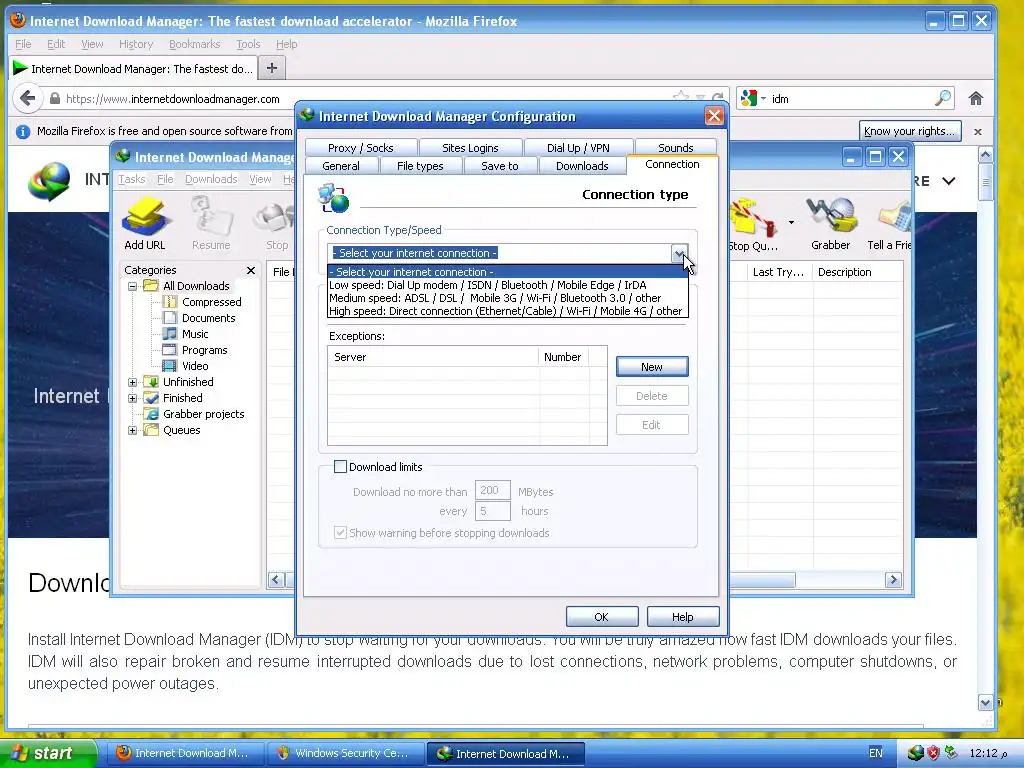Open Firefox Bookmarks menu
The image size is (1024, 768).
point(195,44)
